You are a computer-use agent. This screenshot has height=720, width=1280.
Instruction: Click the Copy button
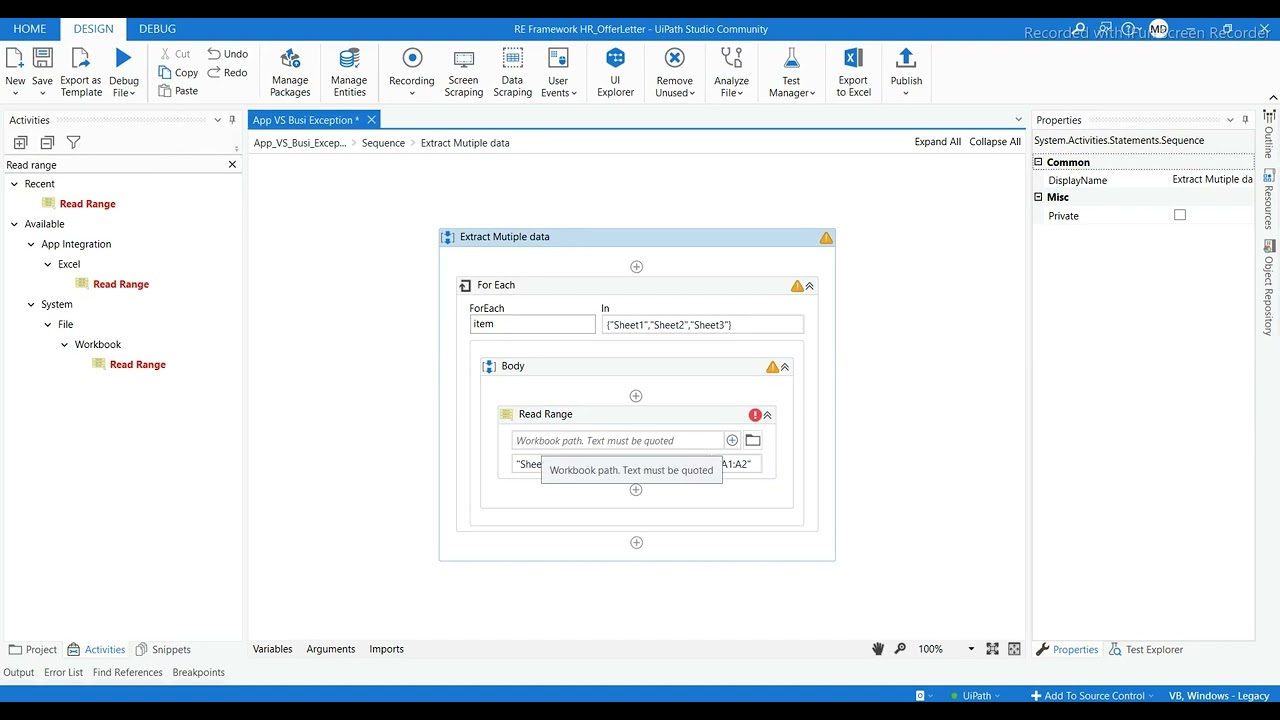tap(178, 72)
